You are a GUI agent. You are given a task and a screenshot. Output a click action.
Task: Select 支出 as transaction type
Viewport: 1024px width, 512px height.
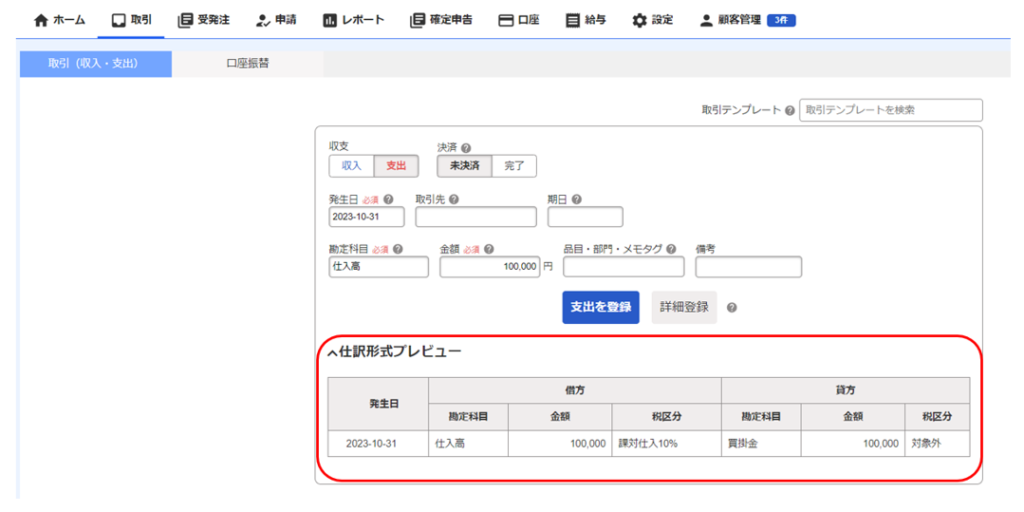(x=396, y=166)
